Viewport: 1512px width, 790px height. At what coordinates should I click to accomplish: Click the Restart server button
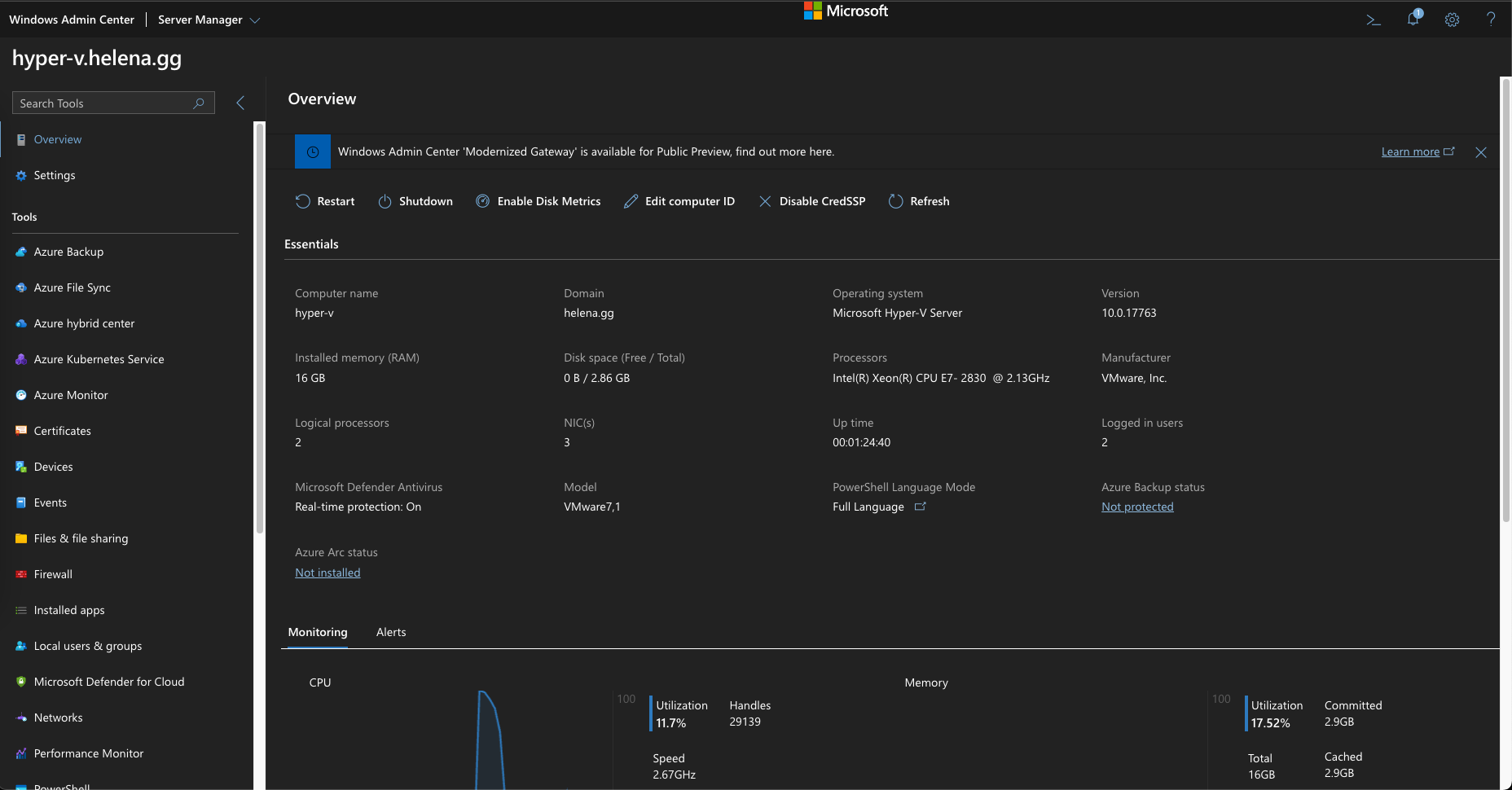click(325, 201)
